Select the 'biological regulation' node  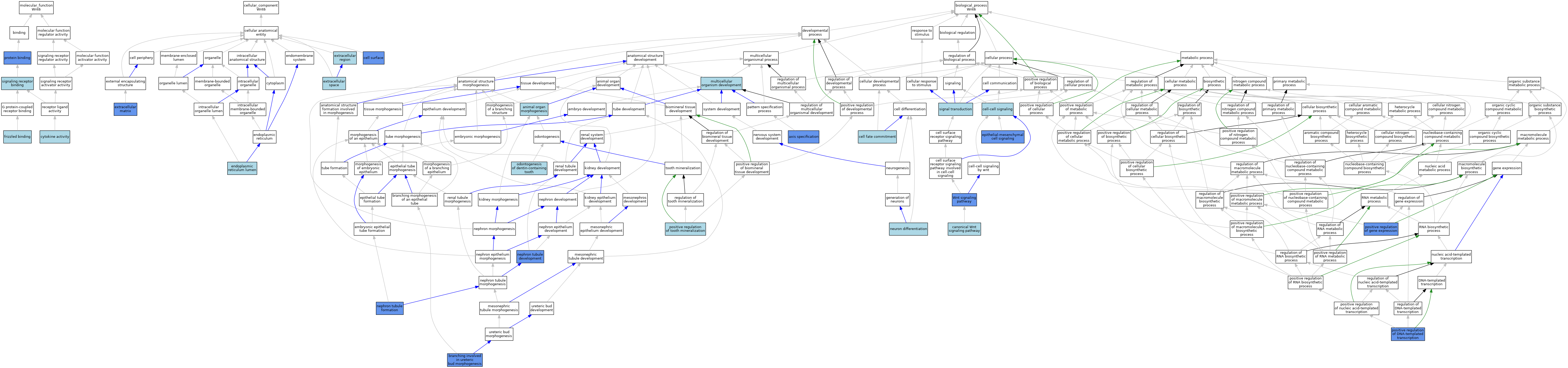click(x=957, y=33)
